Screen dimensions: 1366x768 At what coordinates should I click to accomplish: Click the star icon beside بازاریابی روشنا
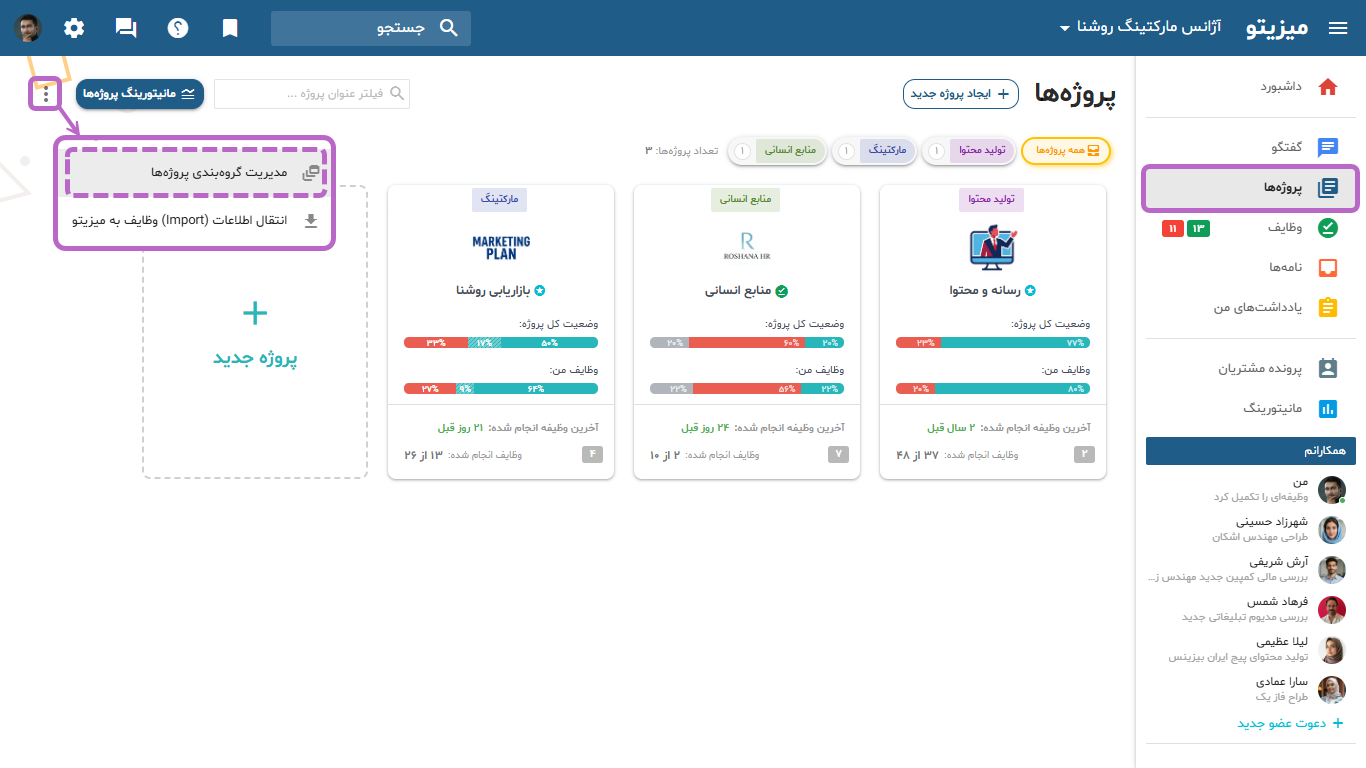(x=540, y=291)
